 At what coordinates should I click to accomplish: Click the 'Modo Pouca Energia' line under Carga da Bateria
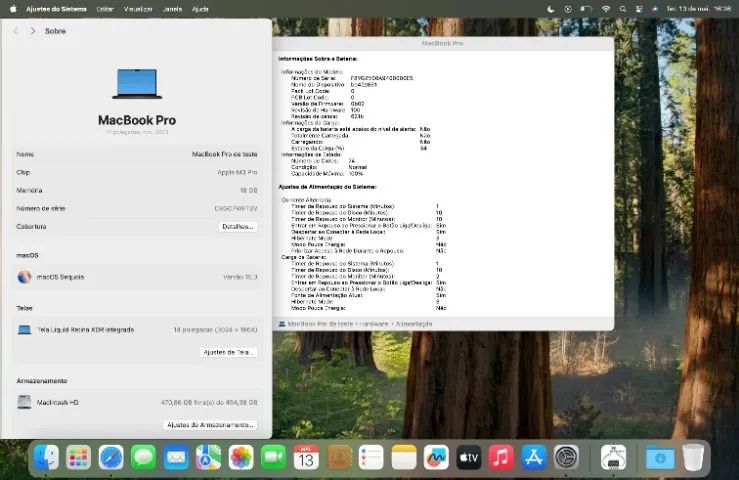369,308
